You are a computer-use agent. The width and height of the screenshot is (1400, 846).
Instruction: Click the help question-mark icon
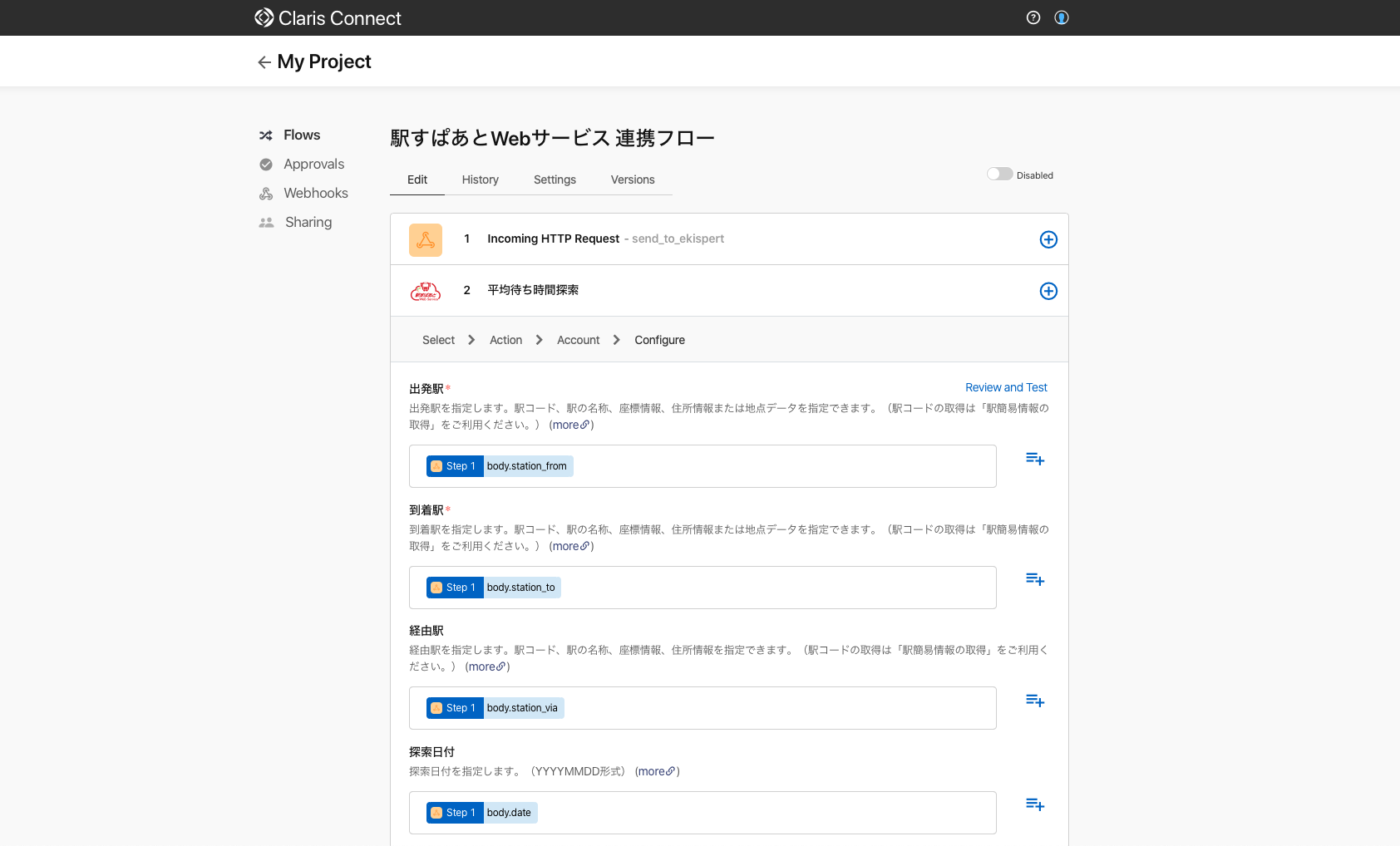tap(1033, 17)
